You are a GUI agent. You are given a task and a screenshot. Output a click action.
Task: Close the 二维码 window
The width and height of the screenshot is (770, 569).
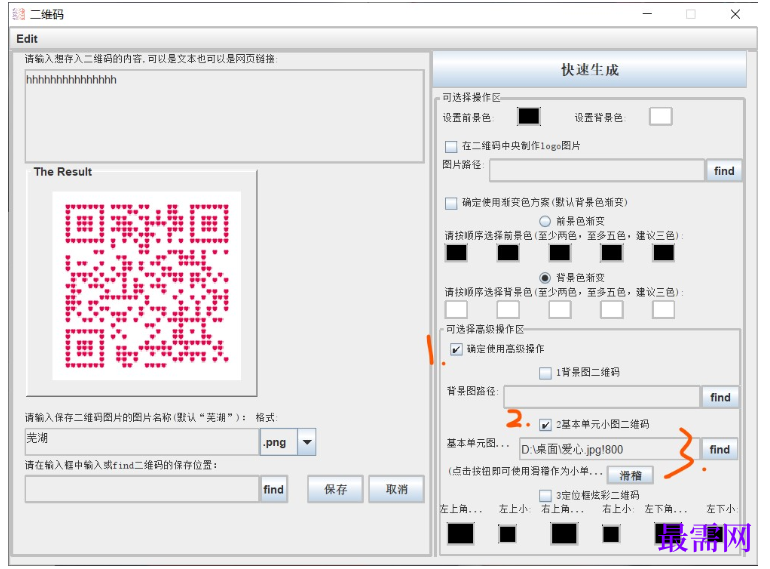pos(735,14)
